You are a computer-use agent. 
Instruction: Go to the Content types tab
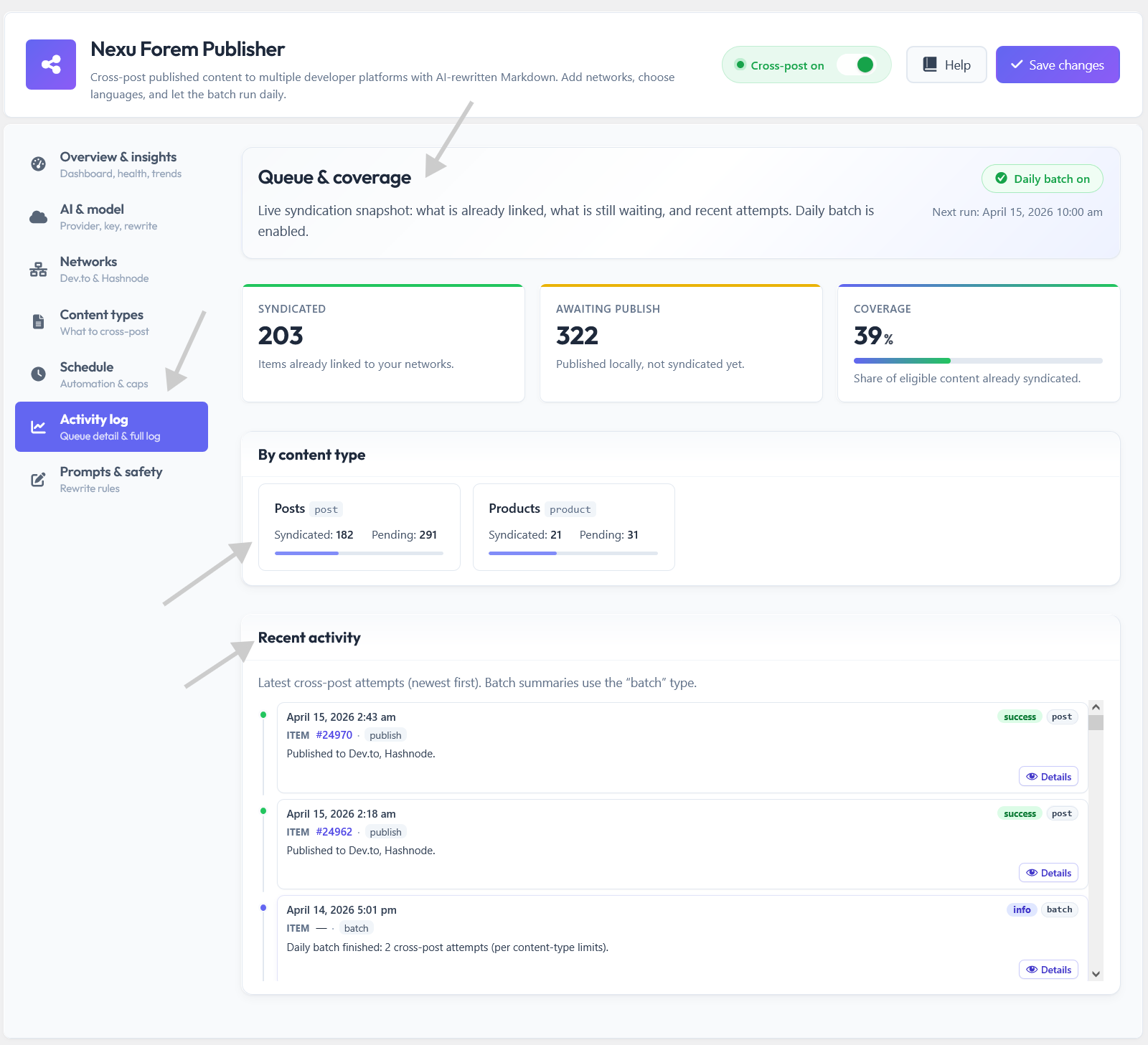coord(111,322)
